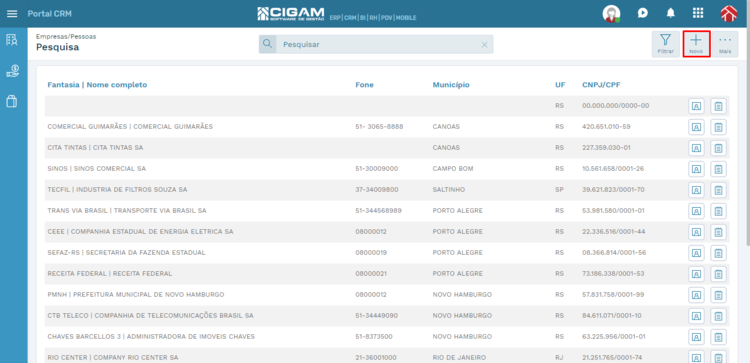Click the Portal CRM title
Viewport: 750px width, 363px height.
point(50,14)
